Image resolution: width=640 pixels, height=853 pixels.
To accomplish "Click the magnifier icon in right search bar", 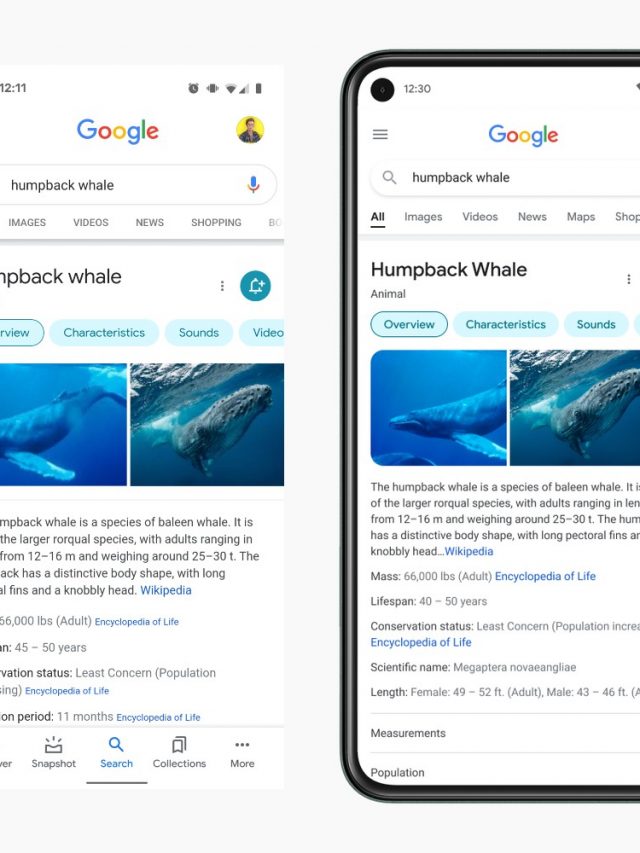I will pyautogui.click(x=389, y=177).
